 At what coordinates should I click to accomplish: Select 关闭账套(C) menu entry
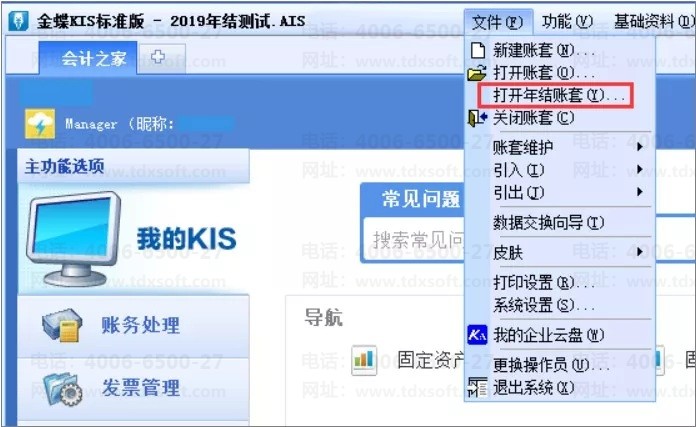click(534, 118)
